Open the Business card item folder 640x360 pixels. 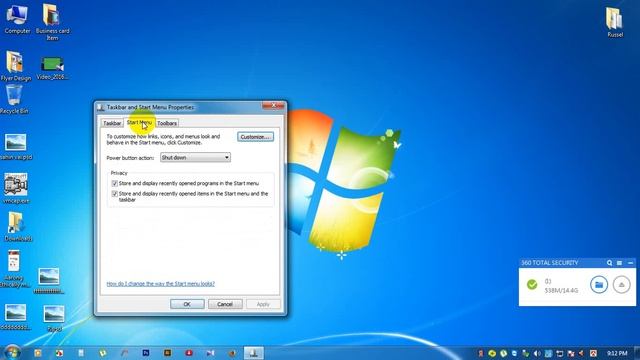(52, 22)
